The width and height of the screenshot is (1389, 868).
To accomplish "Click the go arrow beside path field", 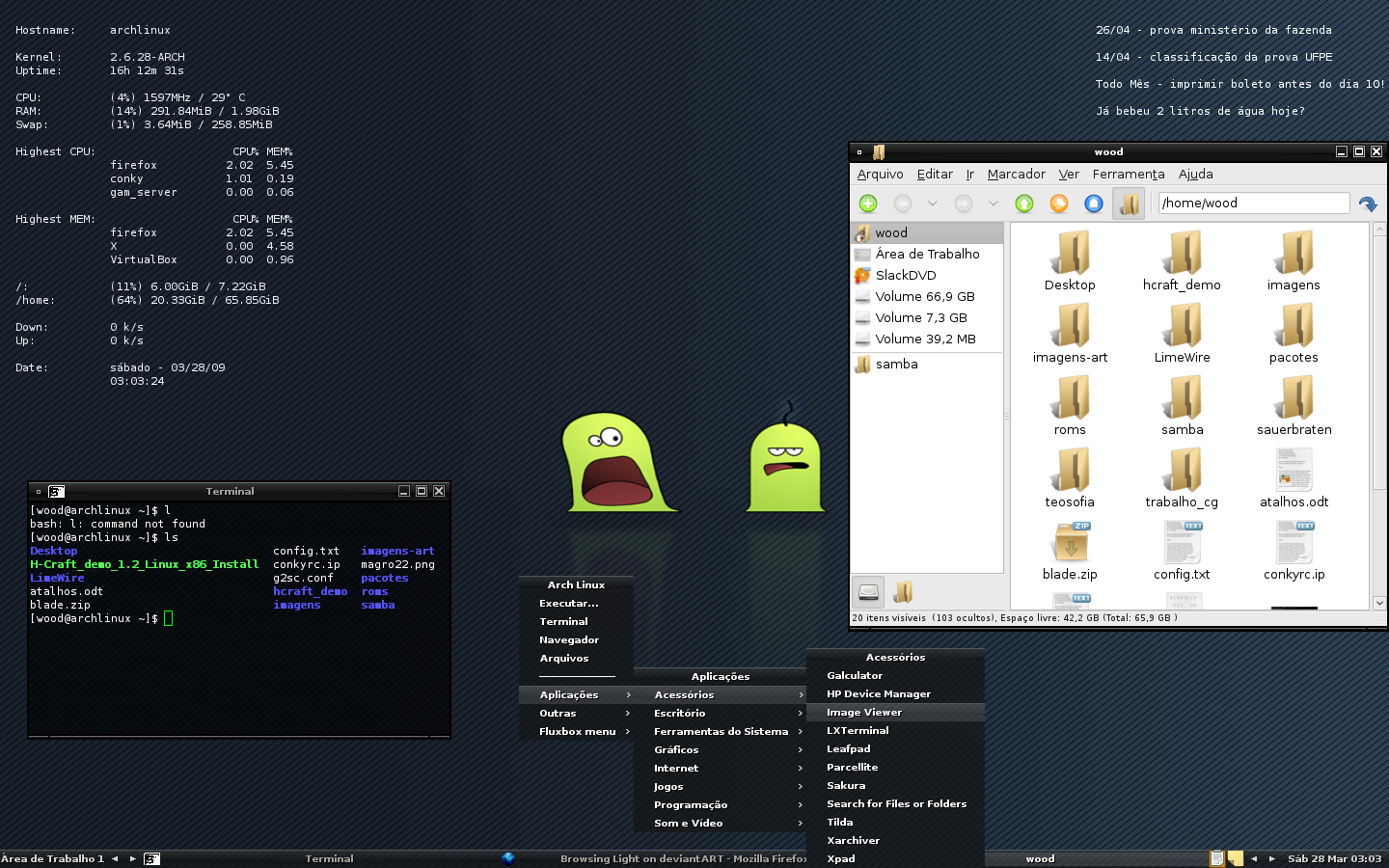I will click(x=1368, y=203).
